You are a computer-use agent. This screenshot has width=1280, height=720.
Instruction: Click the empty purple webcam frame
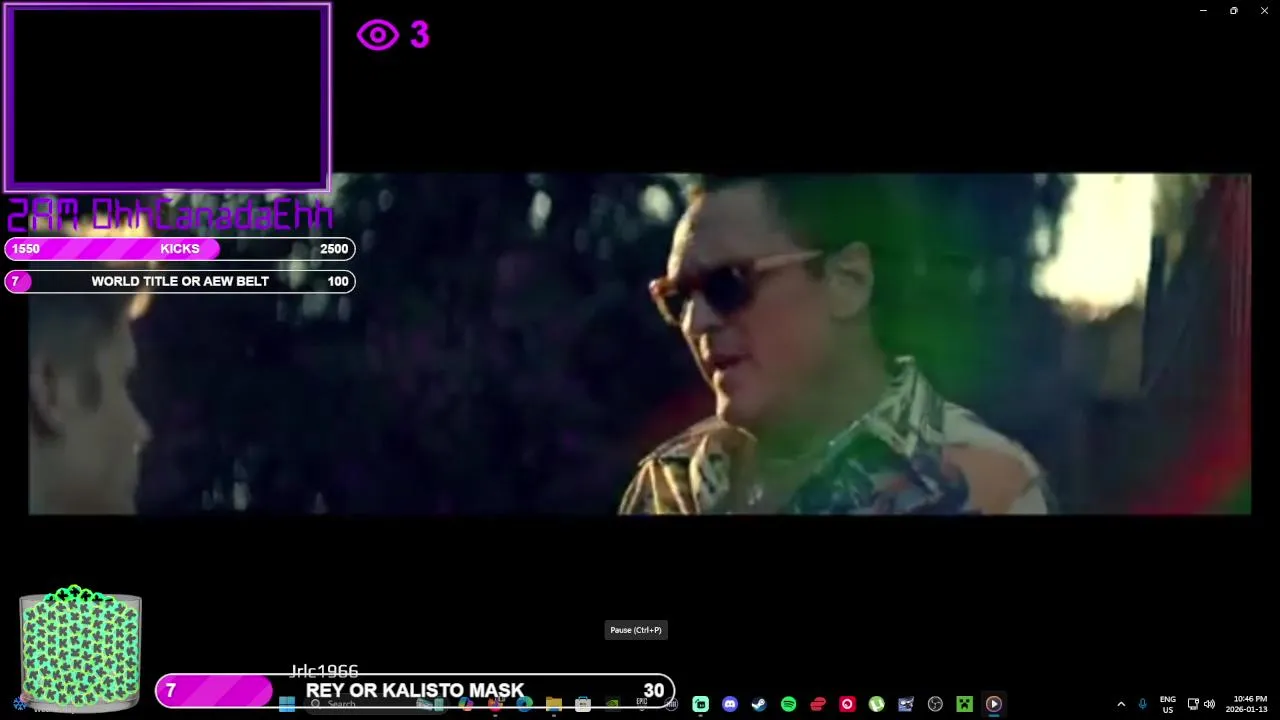167,97
